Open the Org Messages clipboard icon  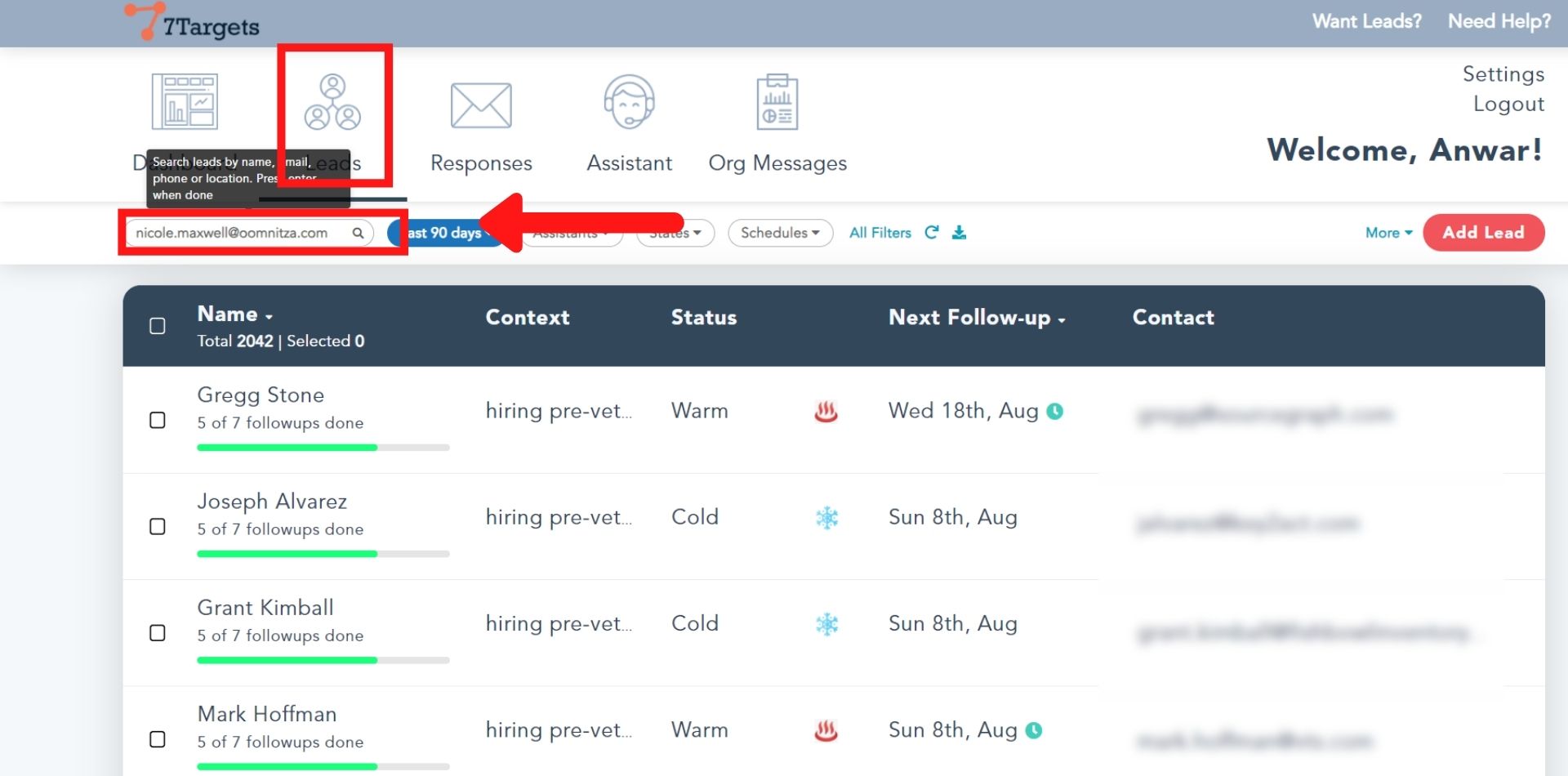pos(777,103)
